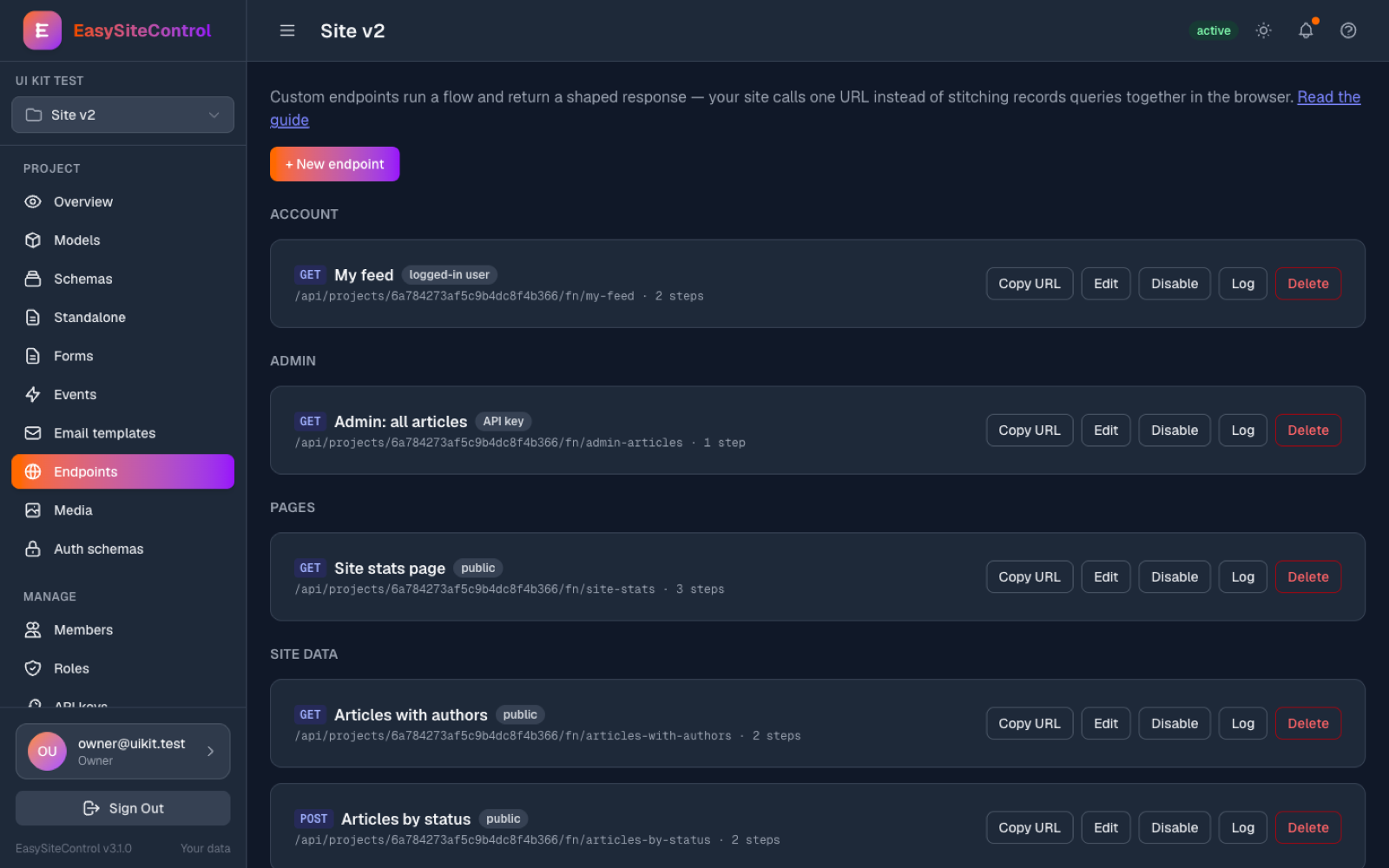Open the help question mark icon
This screenshot has height=868, width=1389.
[1348, 30]
